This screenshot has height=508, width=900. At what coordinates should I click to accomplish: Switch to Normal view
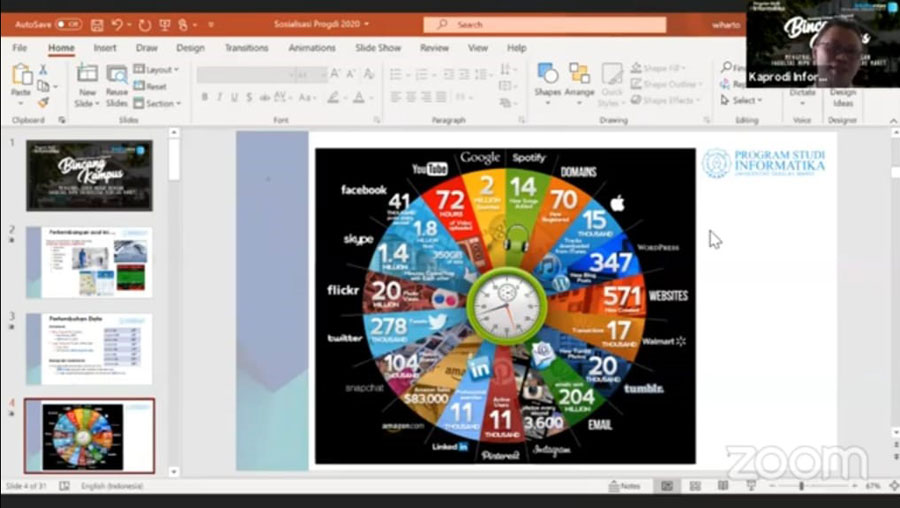click(x=666, y=486)
